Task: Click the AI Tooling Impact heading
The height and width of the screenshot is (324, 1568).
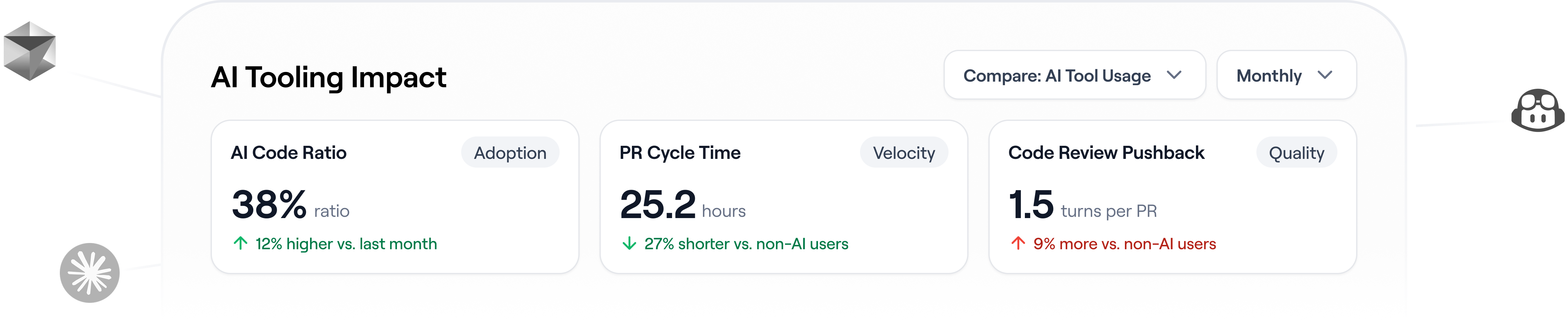Action: [x=329, y=77]
